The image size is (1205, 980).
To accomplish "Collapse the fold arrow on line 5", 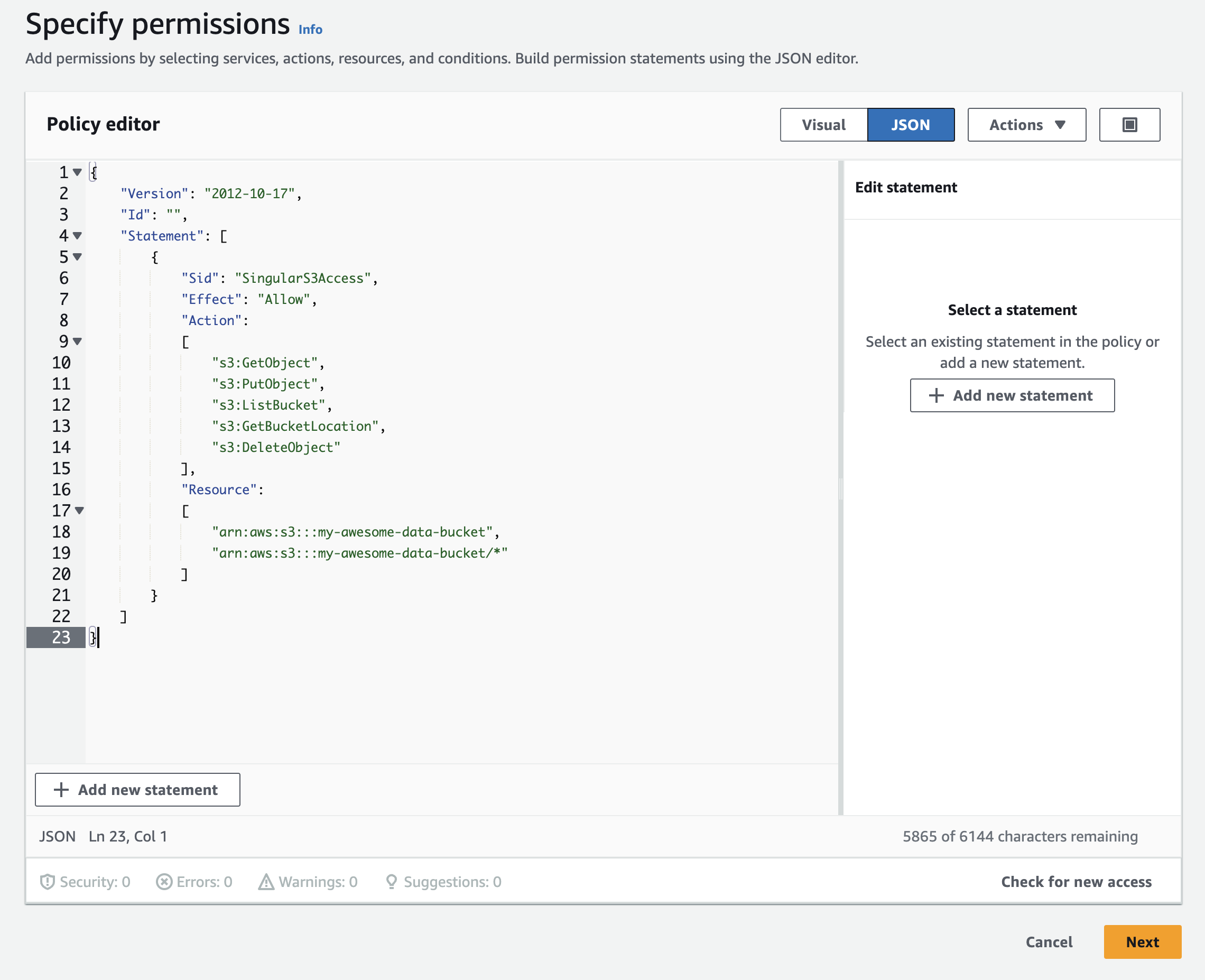I will pyautogui.click(x=77, y=257).
